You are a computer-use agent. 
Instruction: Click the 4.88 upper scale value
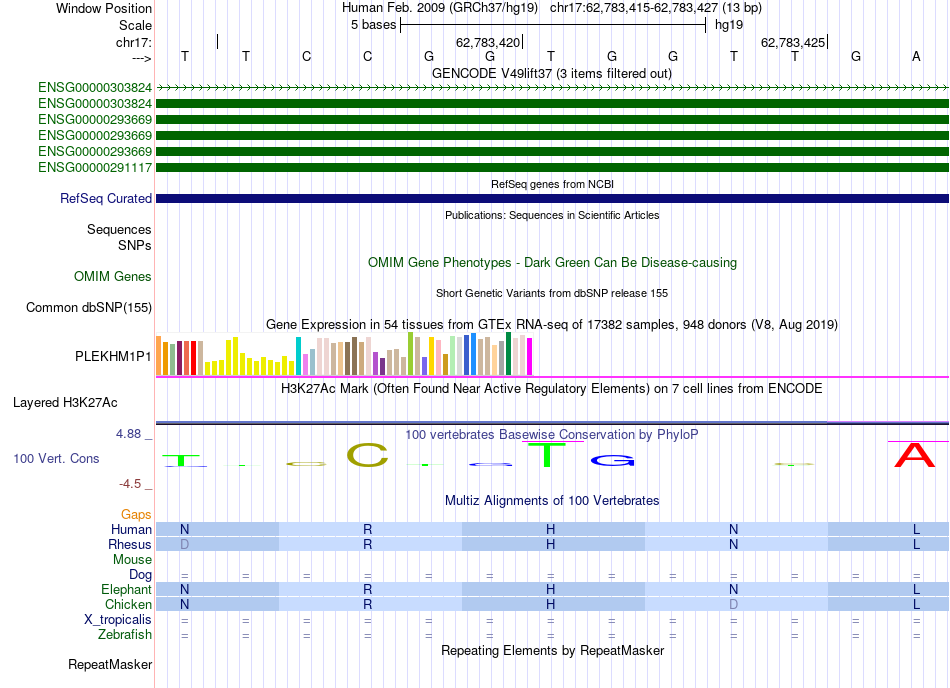128,434
